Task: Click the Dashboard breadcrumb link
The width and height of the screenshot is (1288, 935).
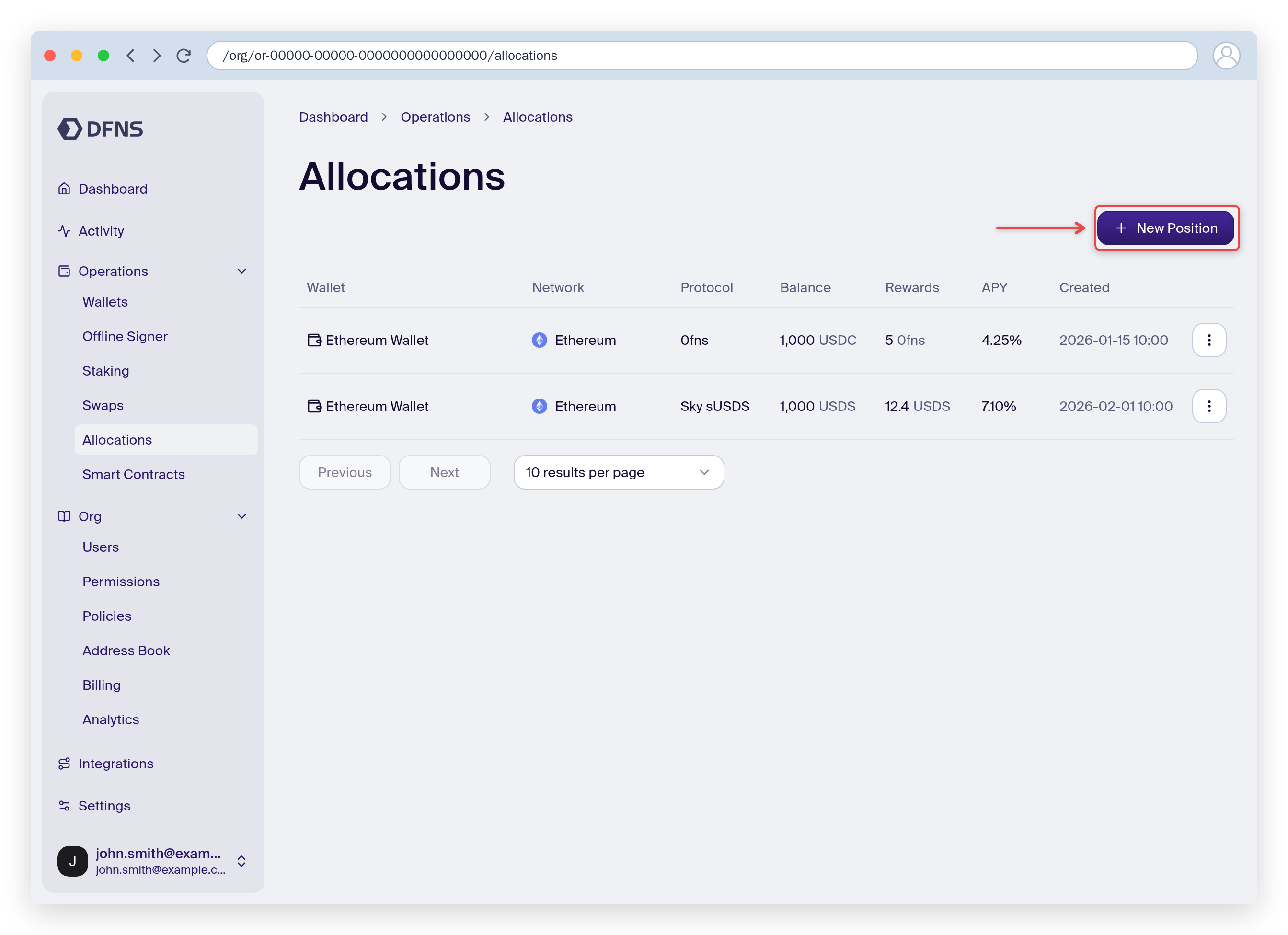Action: tap(333, 117)
